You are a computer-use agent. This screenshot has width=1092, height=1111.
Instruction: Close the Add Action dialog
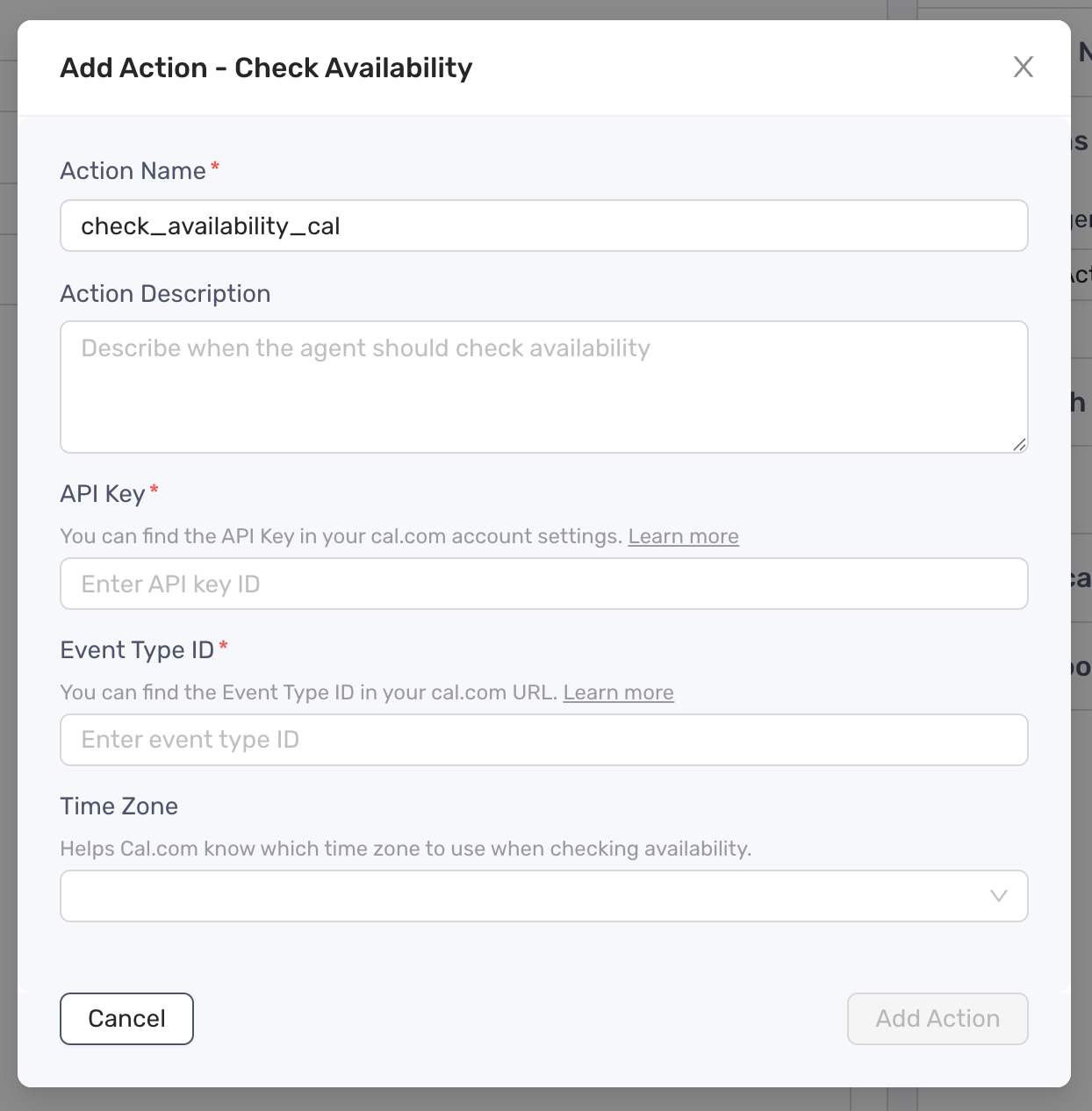point(1024,67)
